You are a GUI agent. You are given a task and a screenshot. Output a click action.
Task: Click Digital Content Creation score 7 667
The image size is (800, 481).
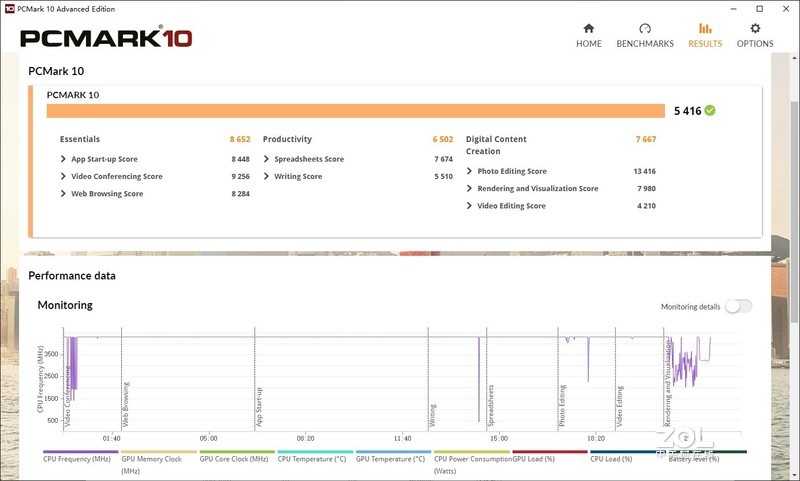pos(646,139)
